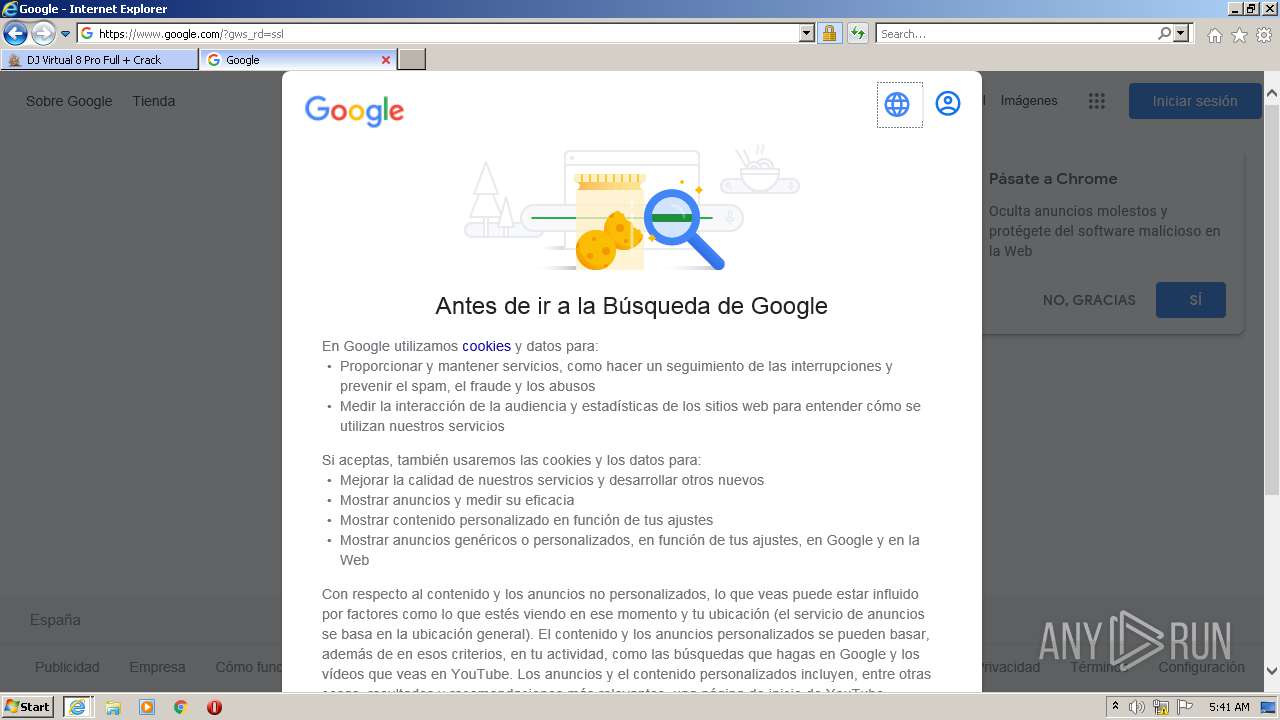Click the Google logo in dialog
1280x720 pixels.
354,110
